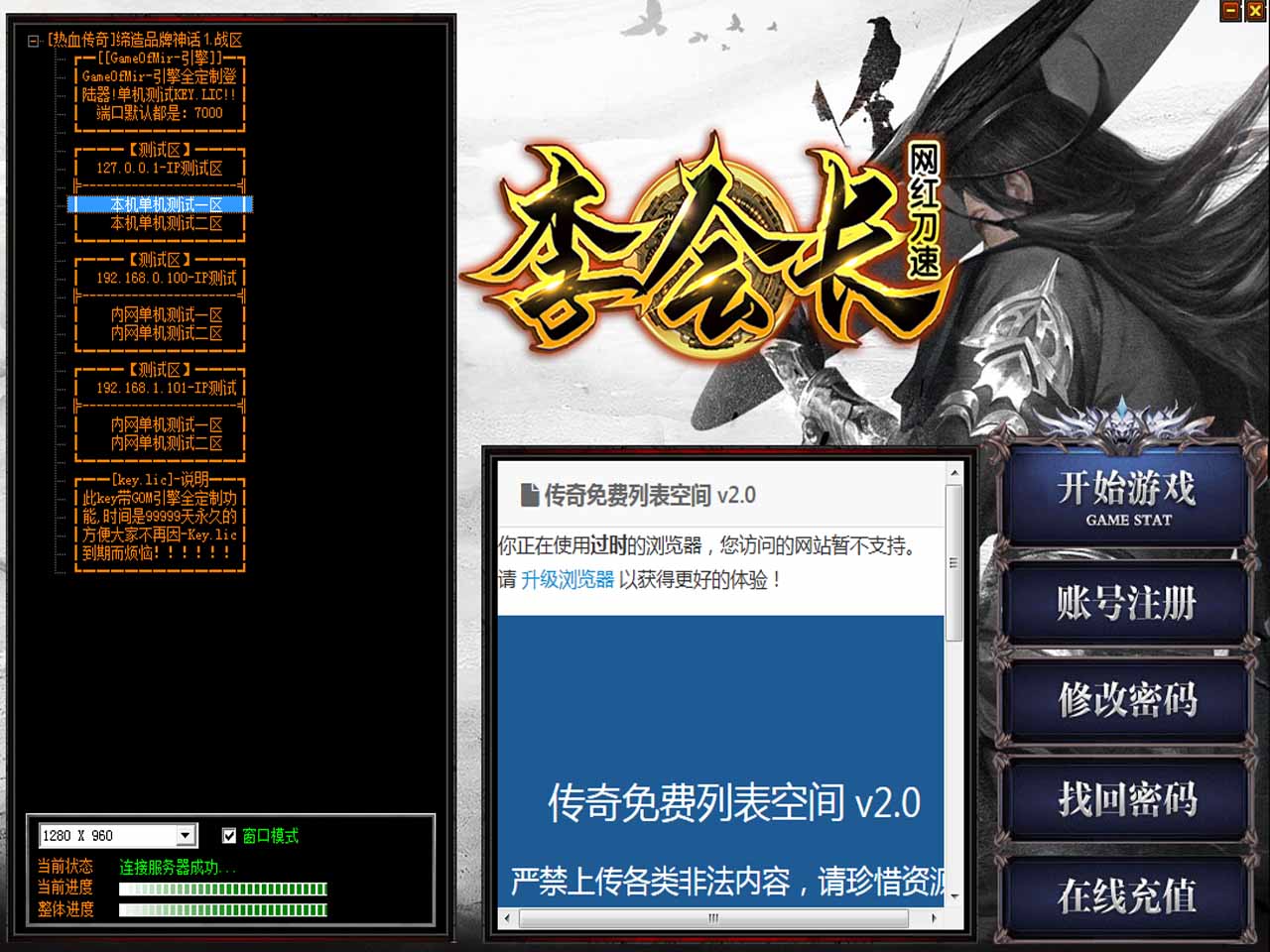Open 在线充值 online recharge
This screenshot has height=952, width=1270.
pyautogui.click(x=1126, y=895)
